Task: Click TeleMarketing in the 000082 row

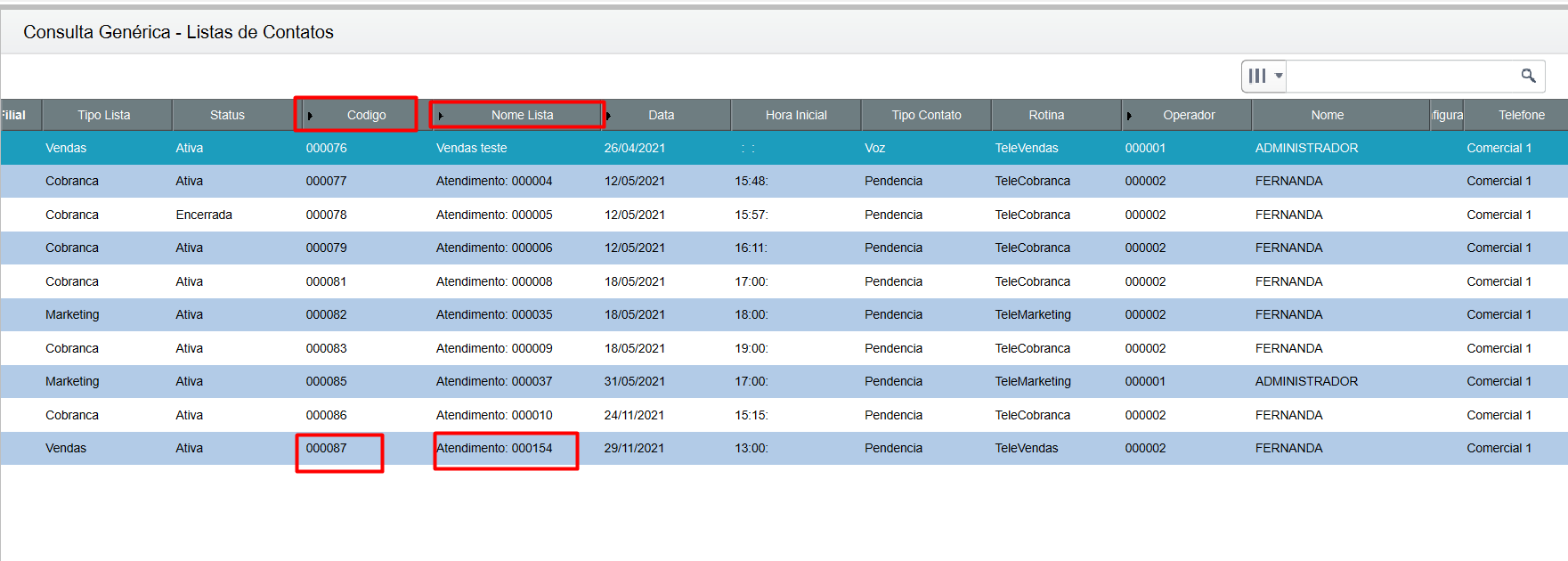Action: click(x=1033, y=314)
